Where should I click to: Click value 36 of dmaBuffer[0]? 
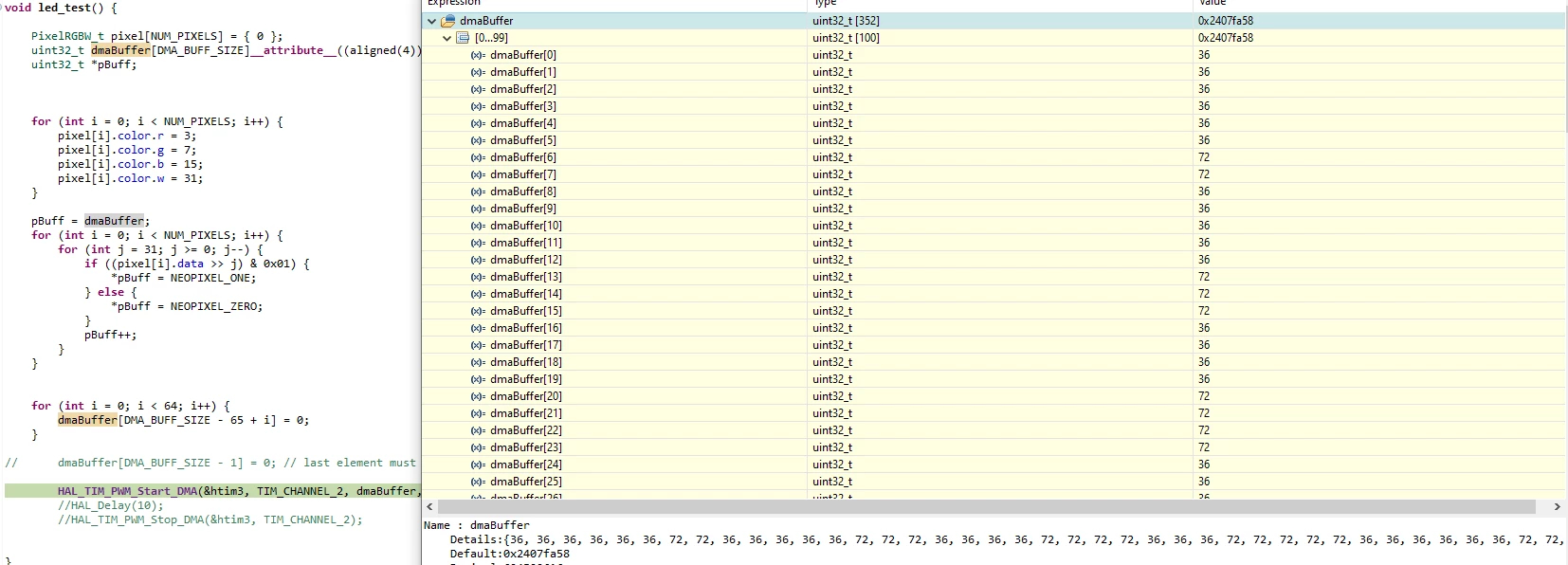1204,55
